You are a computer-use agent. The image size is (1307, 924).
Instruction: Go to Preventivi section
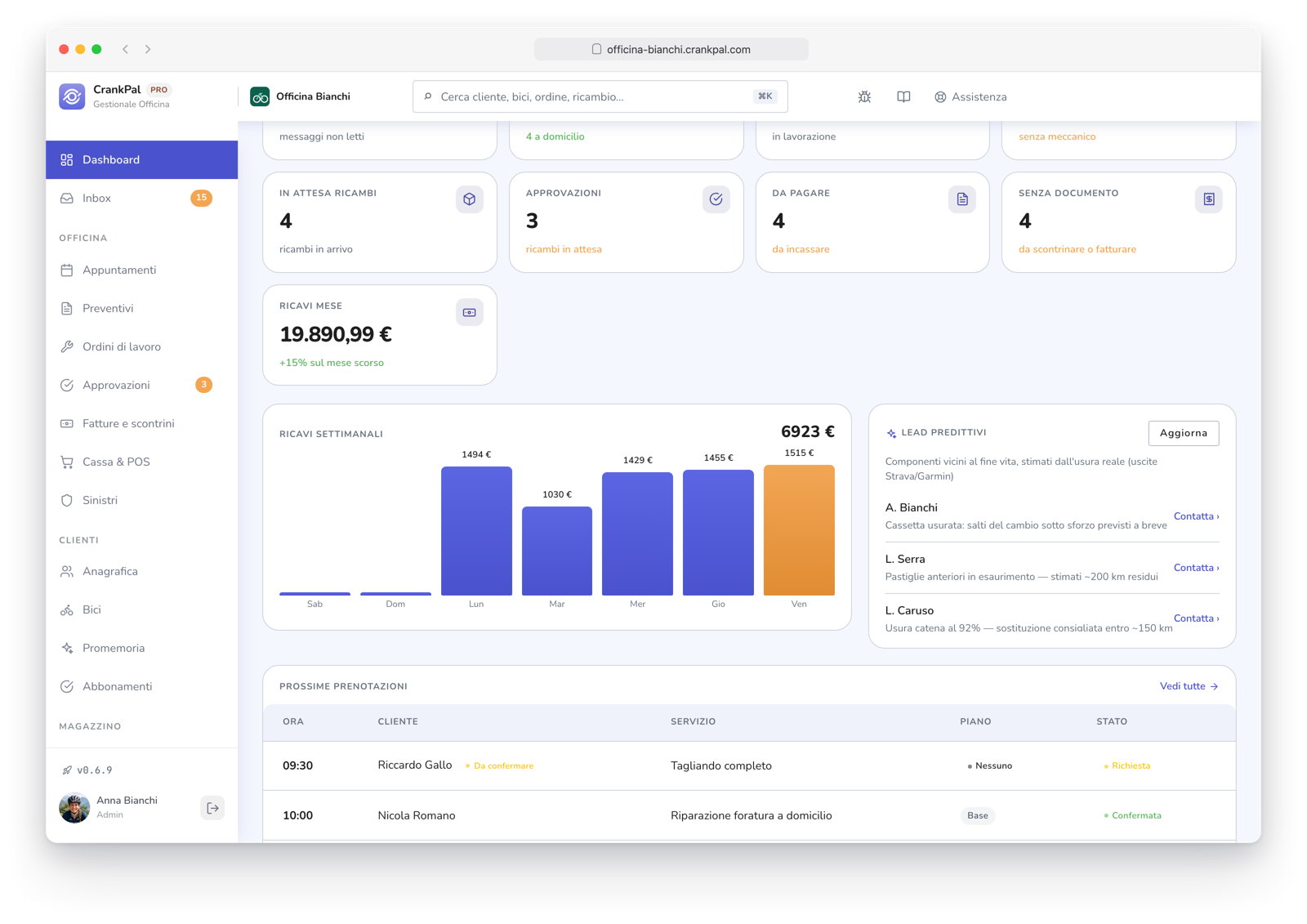[142, 308]
